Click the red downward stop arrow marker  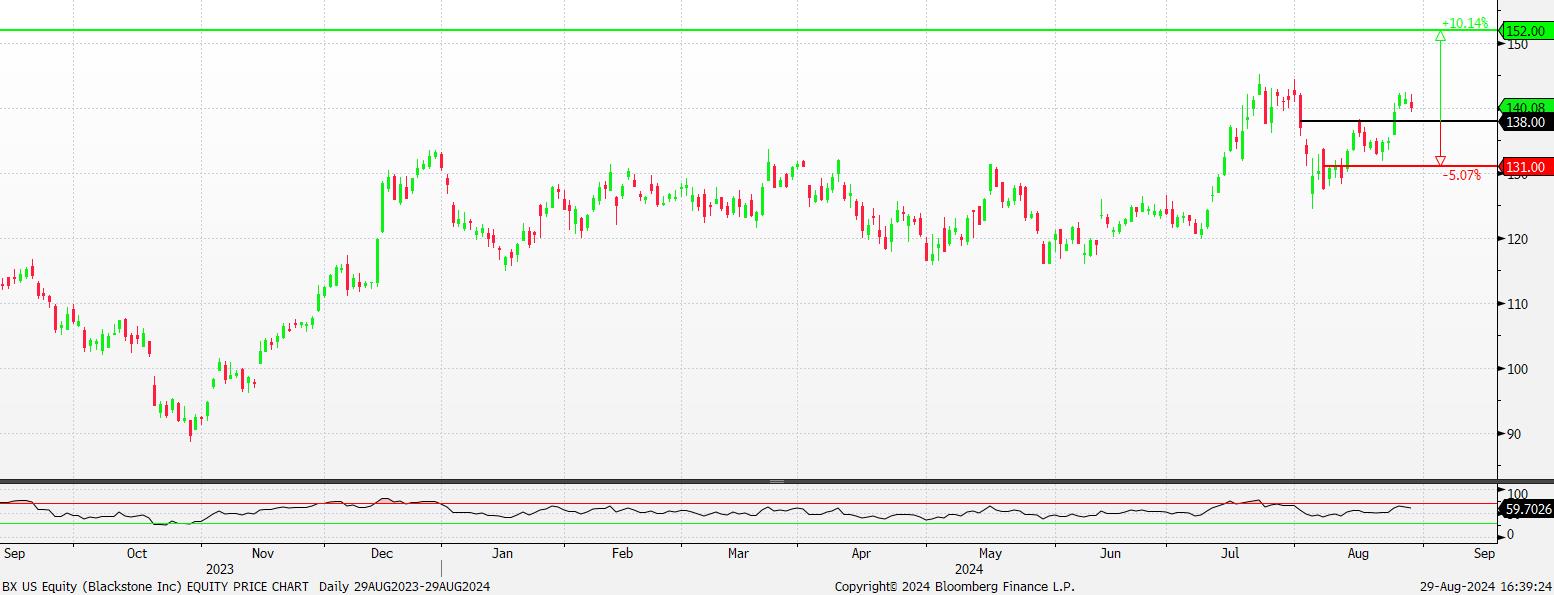tap(1440, 160)
